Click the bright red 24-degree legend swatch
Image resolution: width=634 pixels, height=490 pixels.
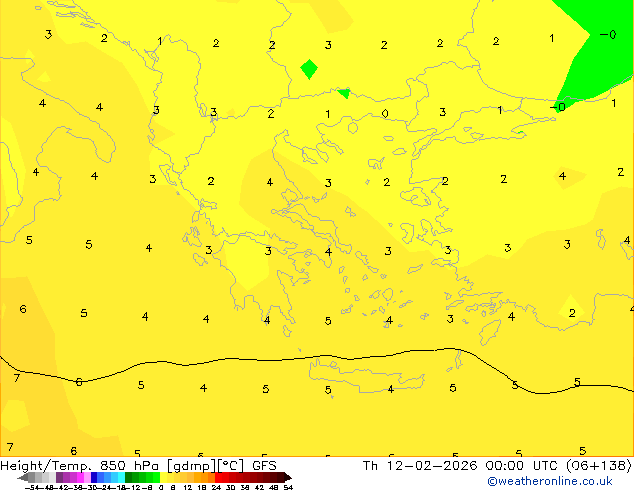[218, 478]
